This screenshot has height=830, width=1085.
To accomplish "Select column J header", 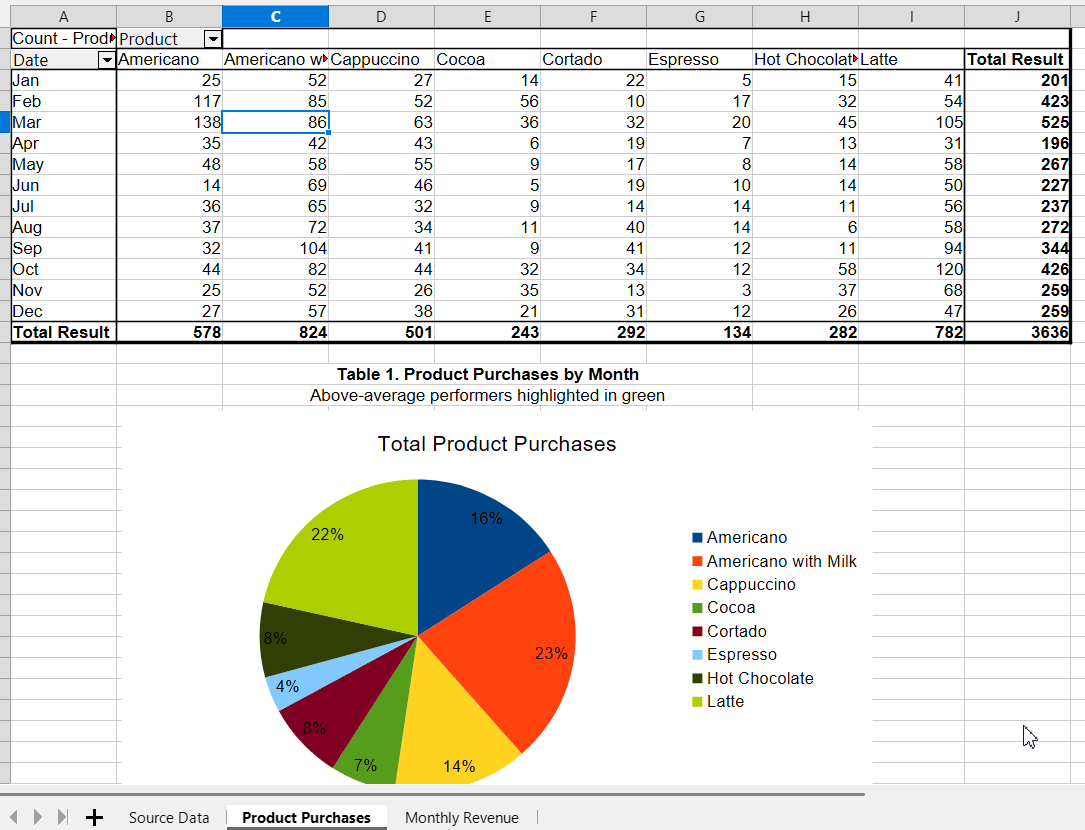I will [1017, 17].
